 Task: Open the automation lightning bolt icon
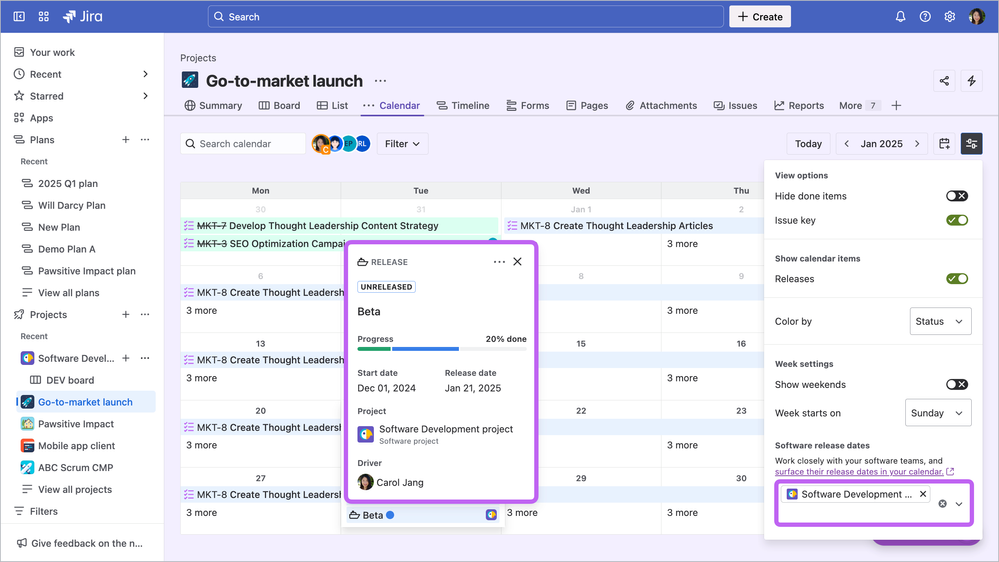pyautogui.click(x=972, y=81)
